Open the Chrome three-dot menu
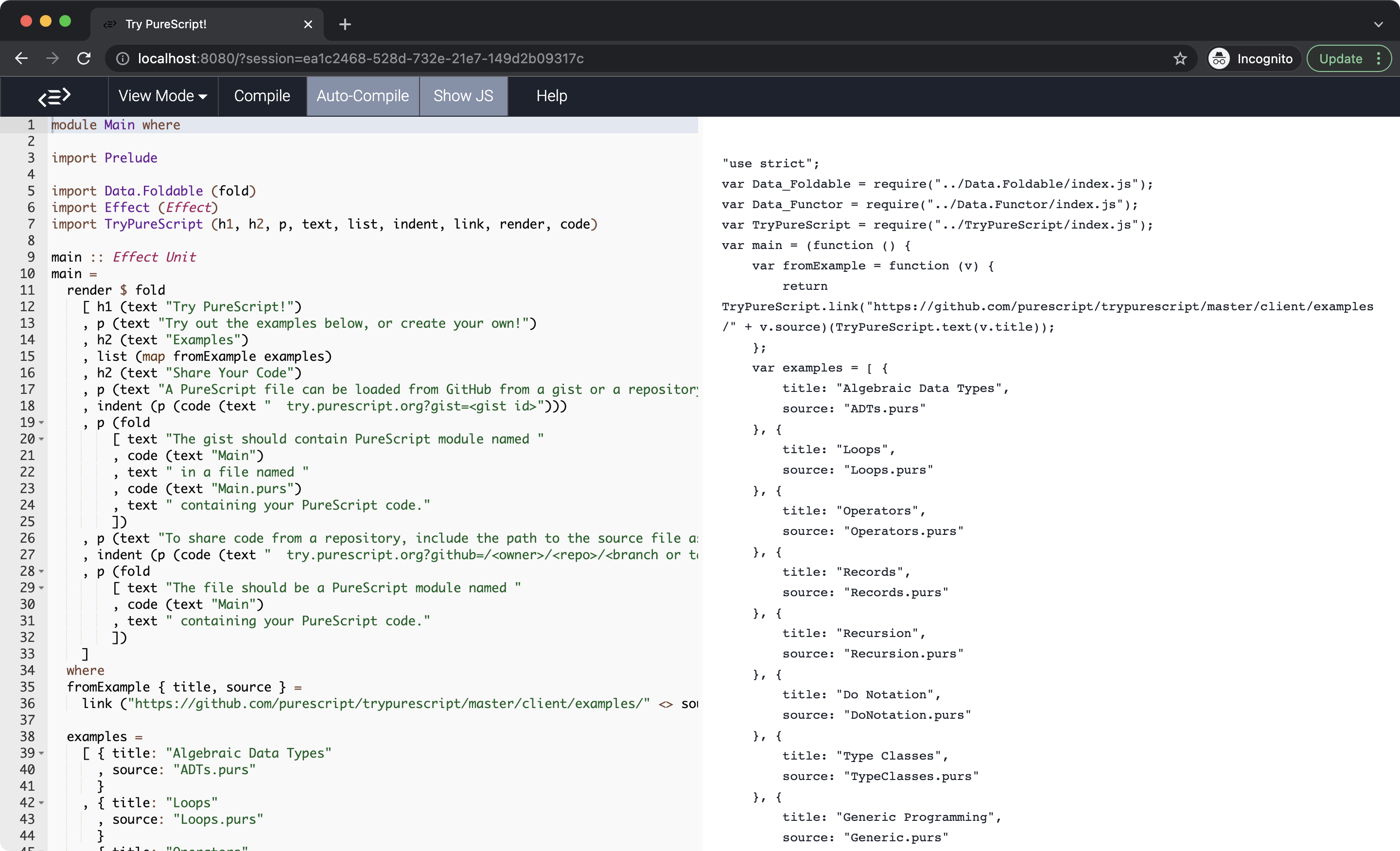The height and width of the screenshot is (851, 1400). point(1379,58)
